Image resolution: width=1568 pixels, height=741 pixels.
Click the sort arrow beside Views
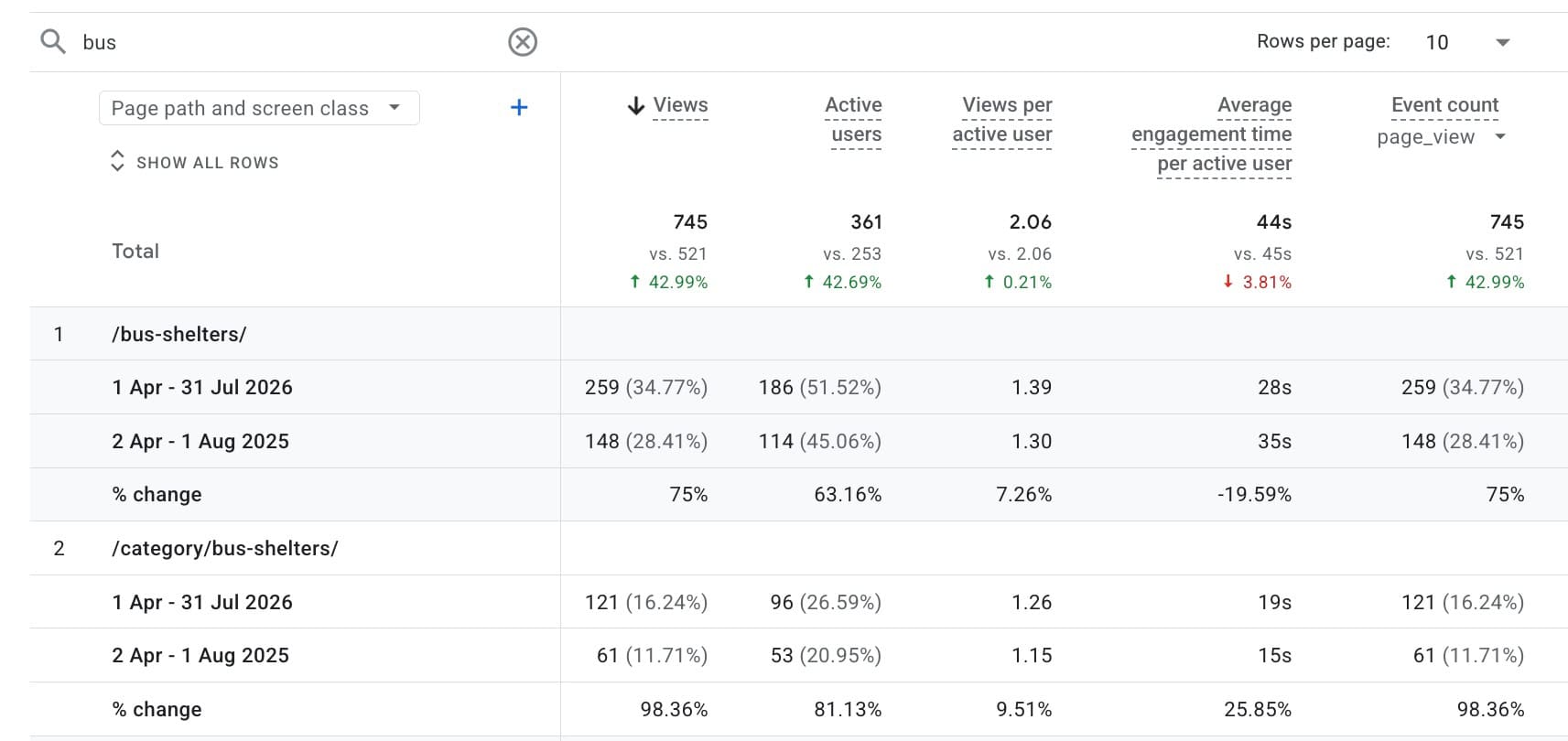[x=636, y=106]
